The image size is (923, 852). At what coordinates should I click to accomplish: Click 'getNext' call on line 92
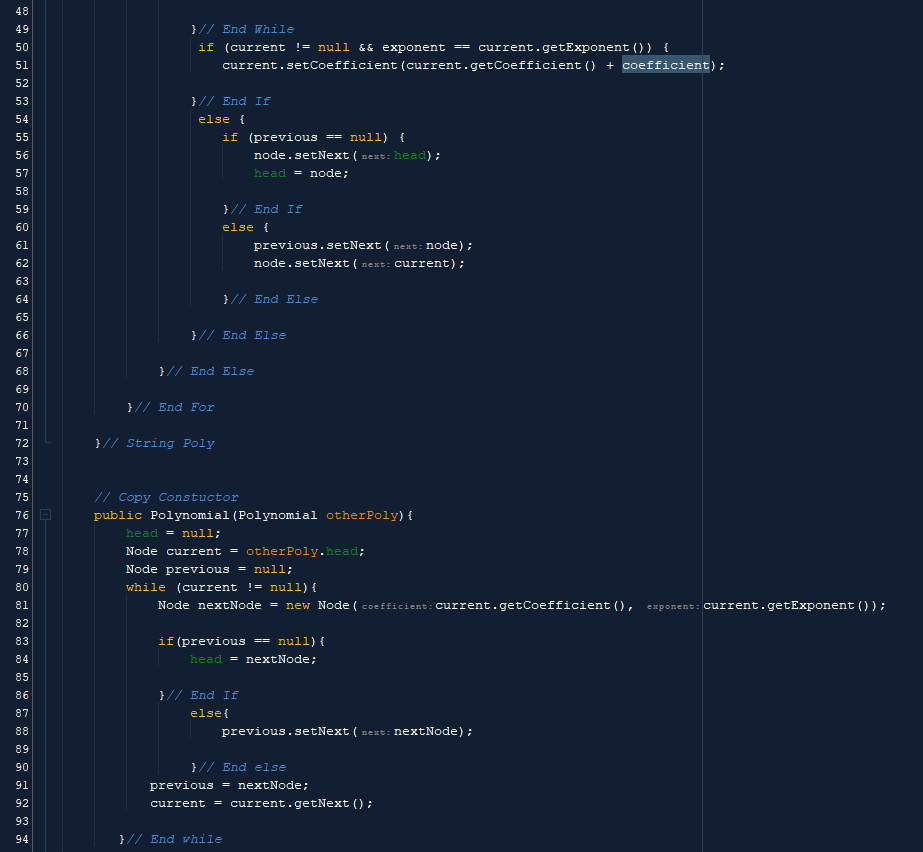pyautogui.click(x=322, y=803)
